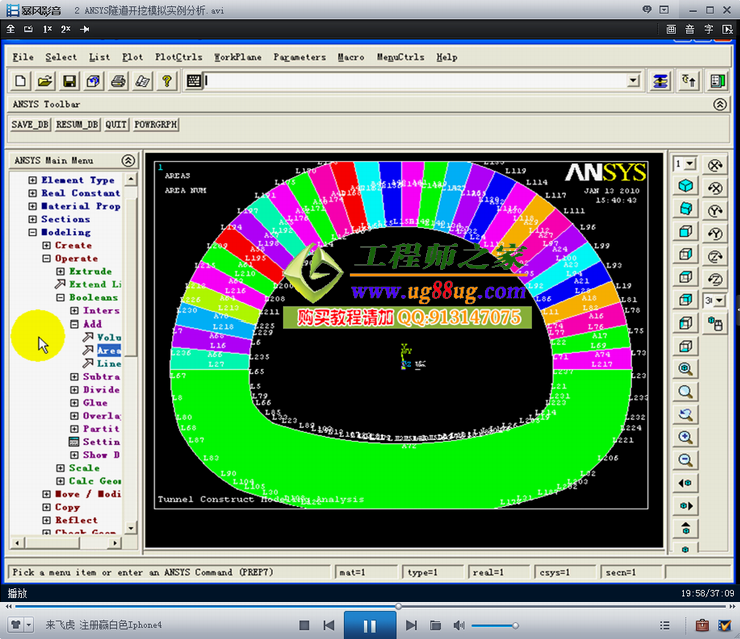Screen dimensions: 740x639
Task: Pause the video playback
Action: click(x=370, y=625)
